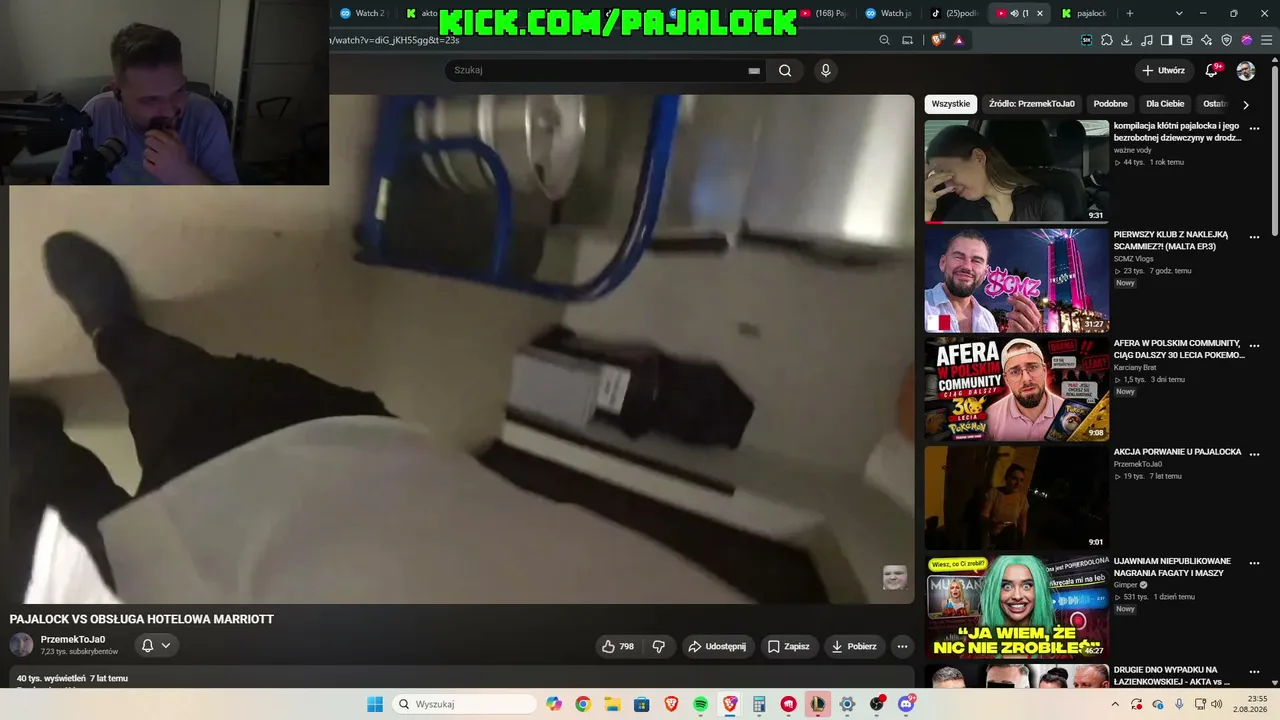Click the channel watermark in video corner
1280x720 pixels.
tap(894, 577)
